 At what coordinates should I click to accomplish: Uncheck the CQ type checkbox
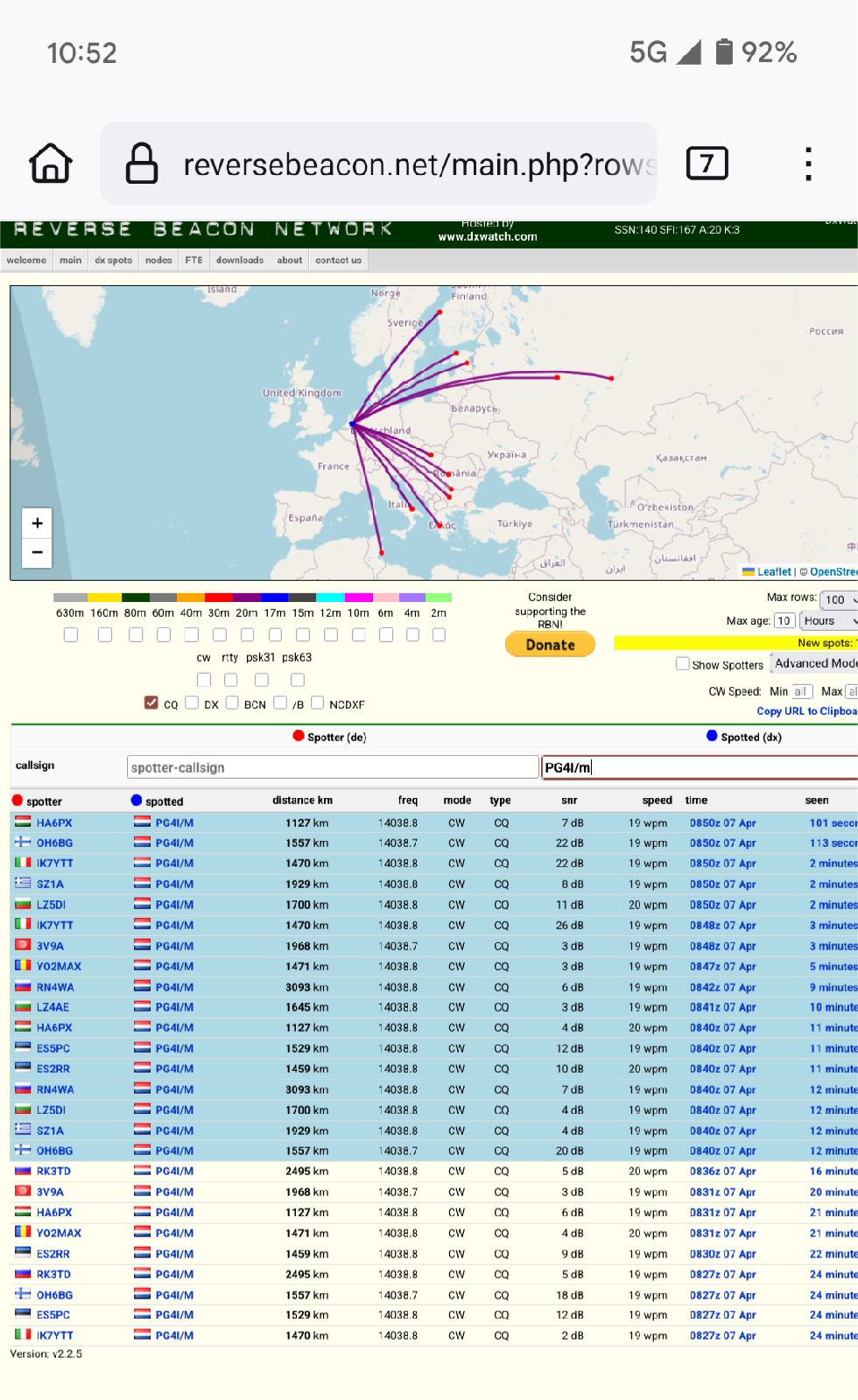coord(151,703)
